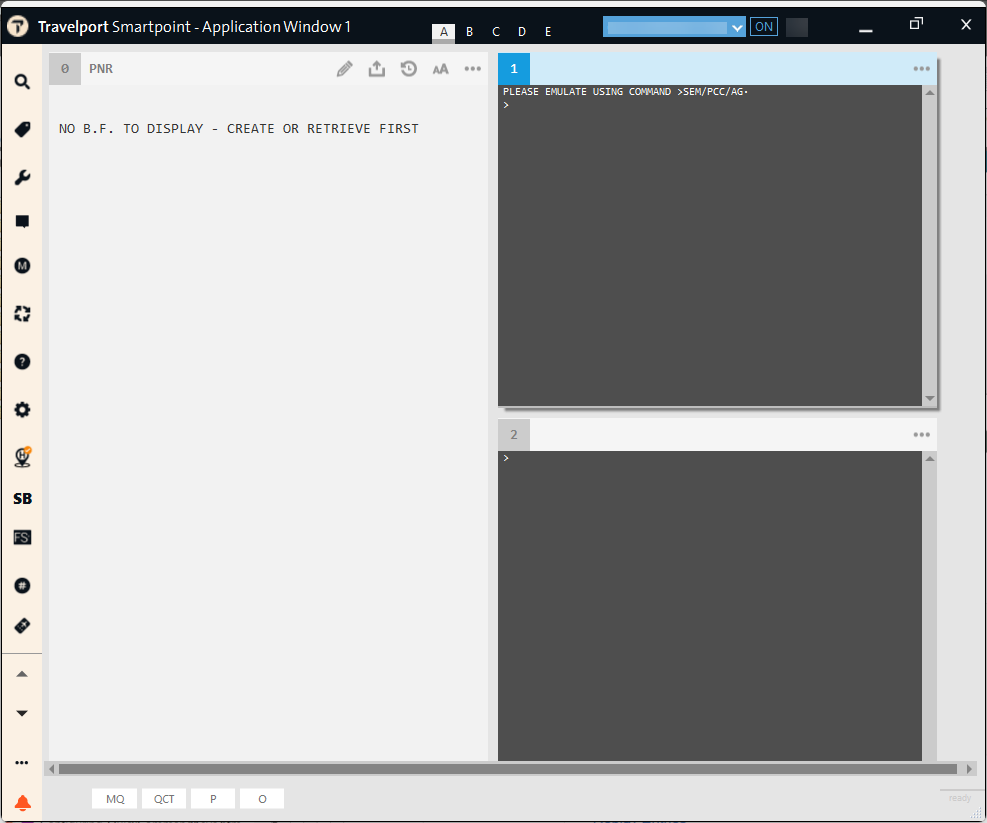The width and height of the screenshot is (987, 823).
Task: Click the share/export icon in PNR panel
Action: pos(376,69)
